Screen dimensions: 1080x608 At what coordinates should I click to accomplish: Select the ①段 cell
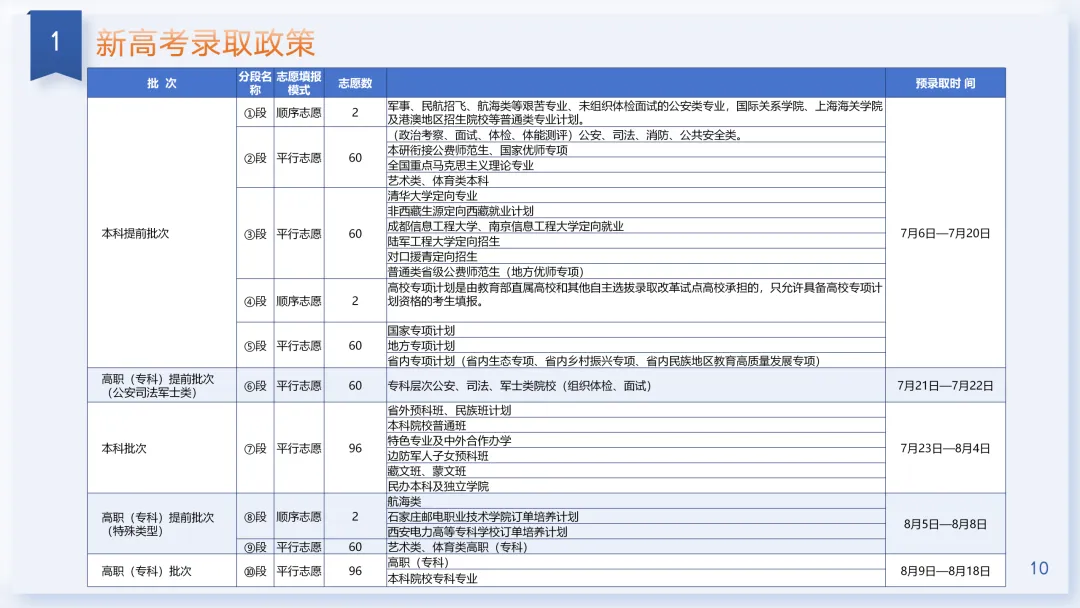pyautogui.click(x=255, y=112)
